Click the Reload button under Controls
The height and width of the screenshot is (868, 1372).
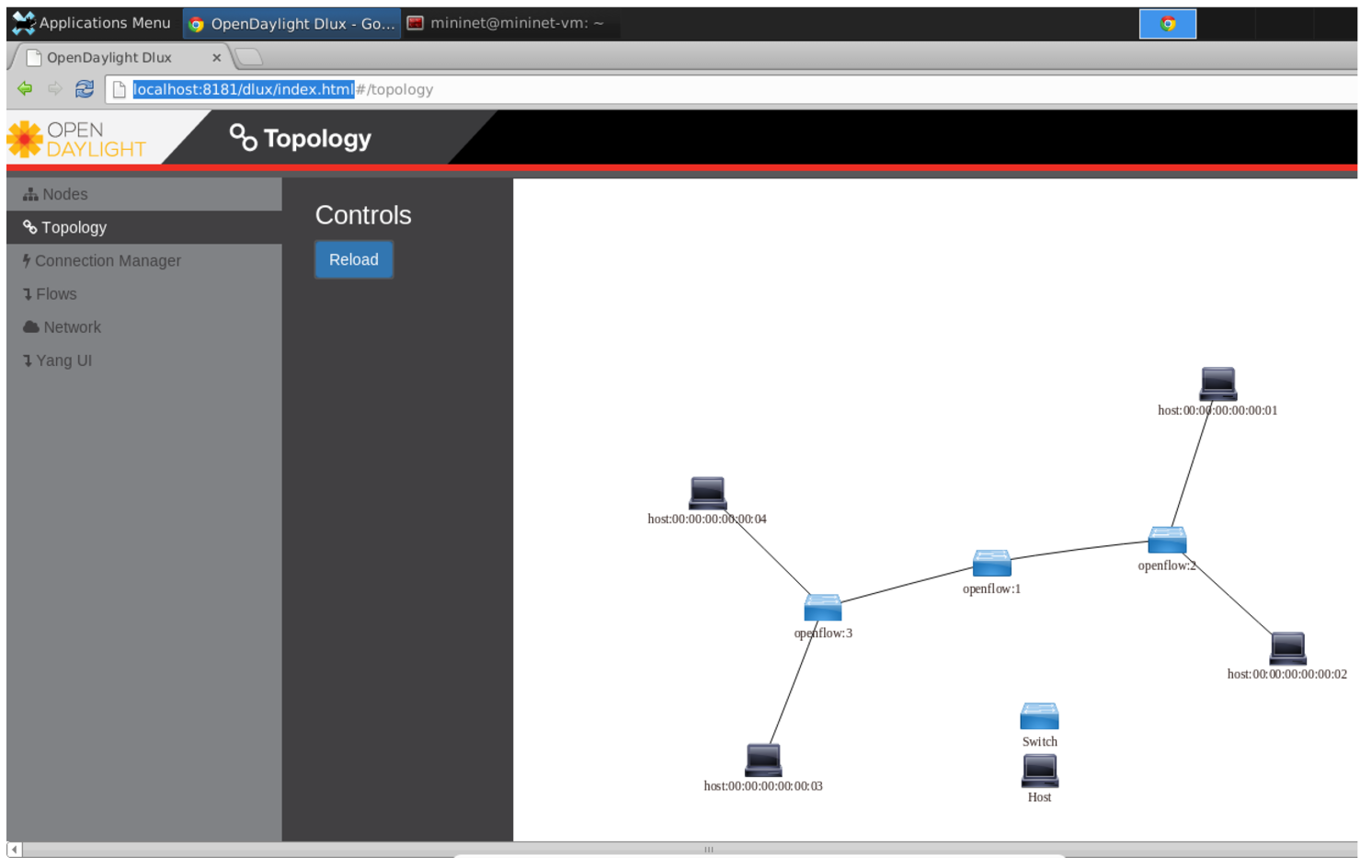click(x=354, y=259)
